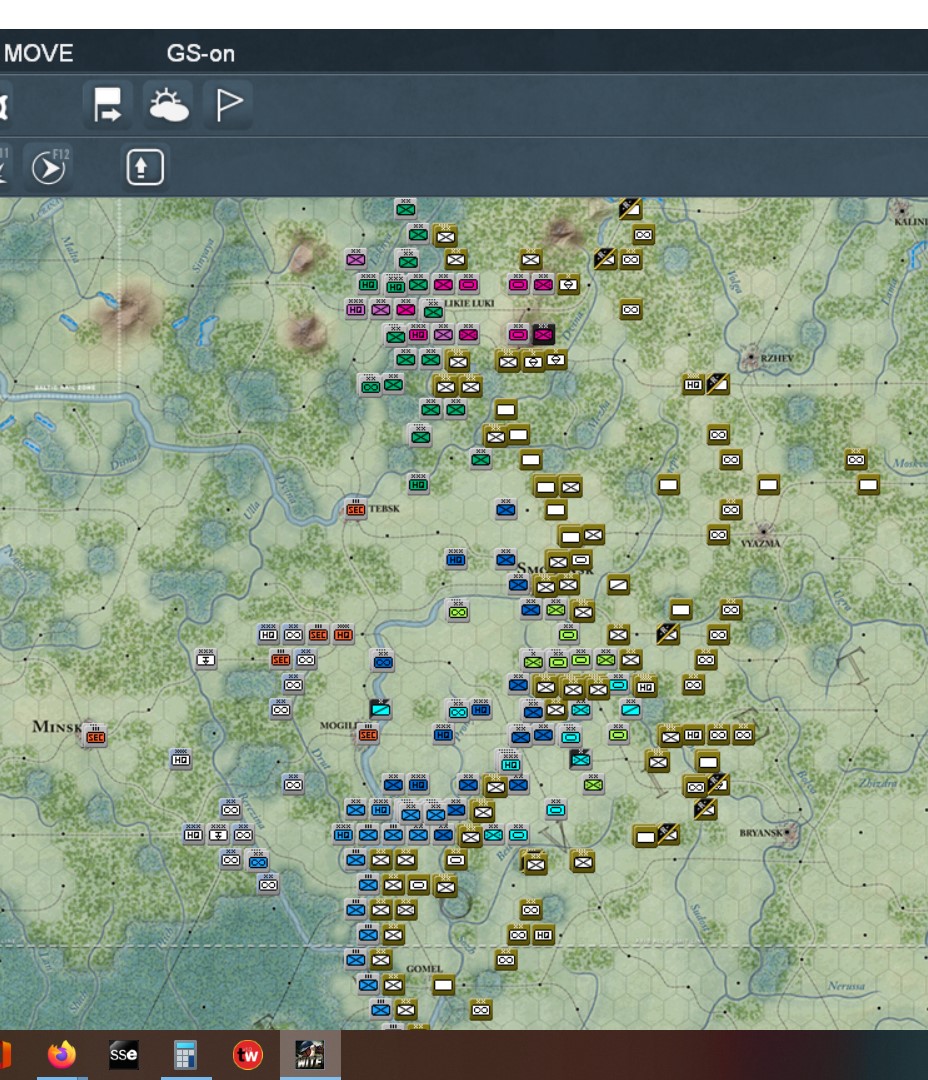This screenshot has height=1080, width=928.
Task: Open the calculator from the taskbar
Action: (185, 1055)
